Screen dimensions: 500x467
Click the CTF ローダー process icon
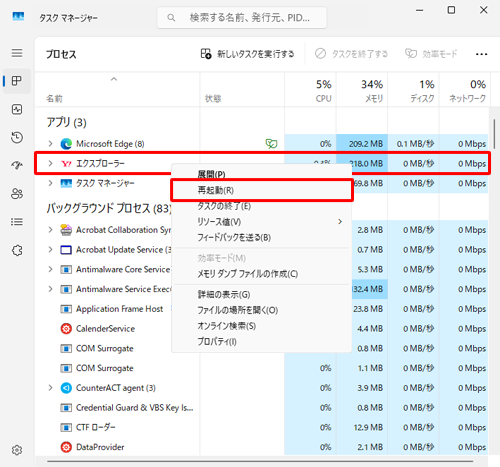click(66, 427)
